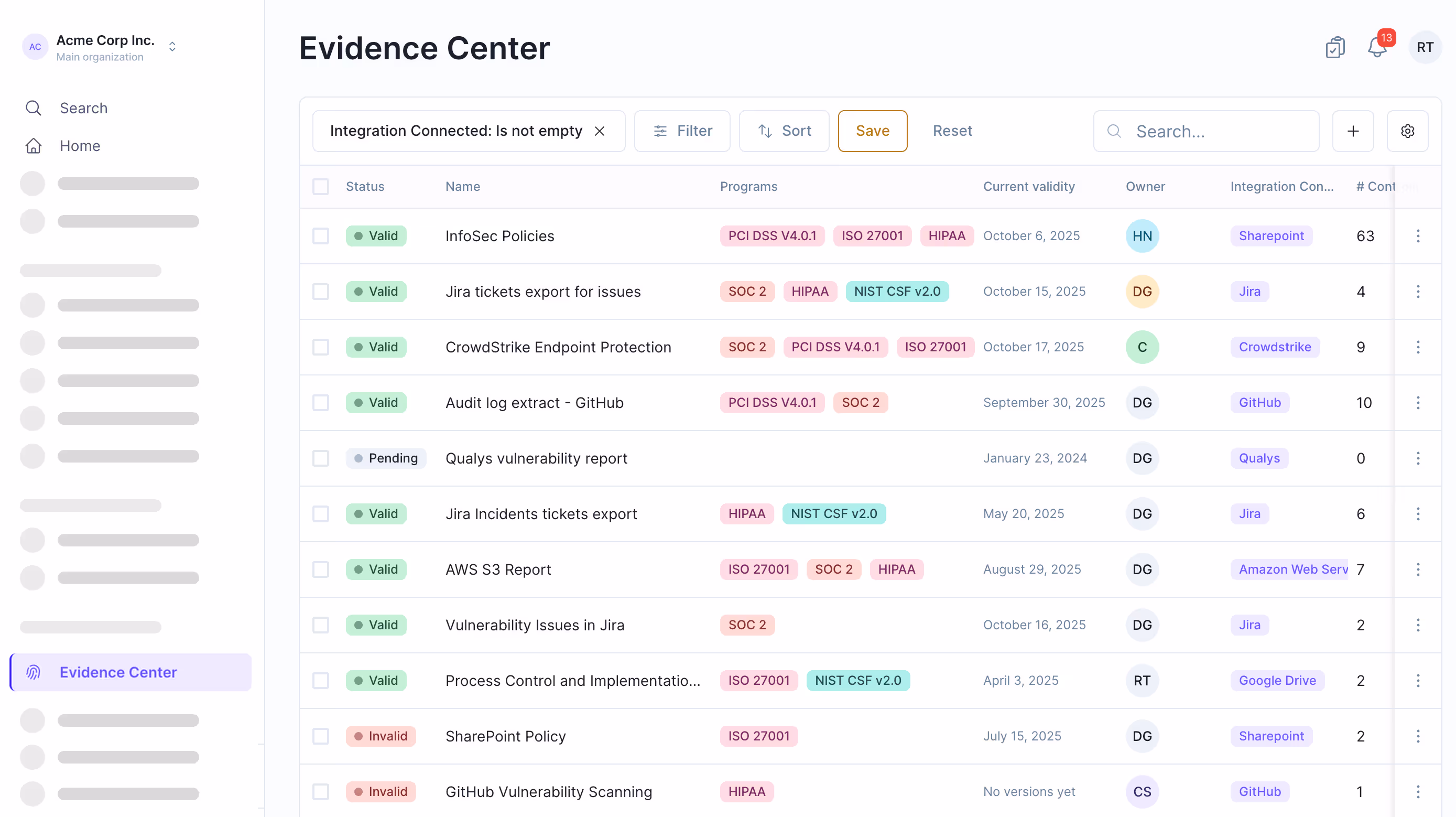Toggle the select-all checkbox in table header

coord(321,187)
